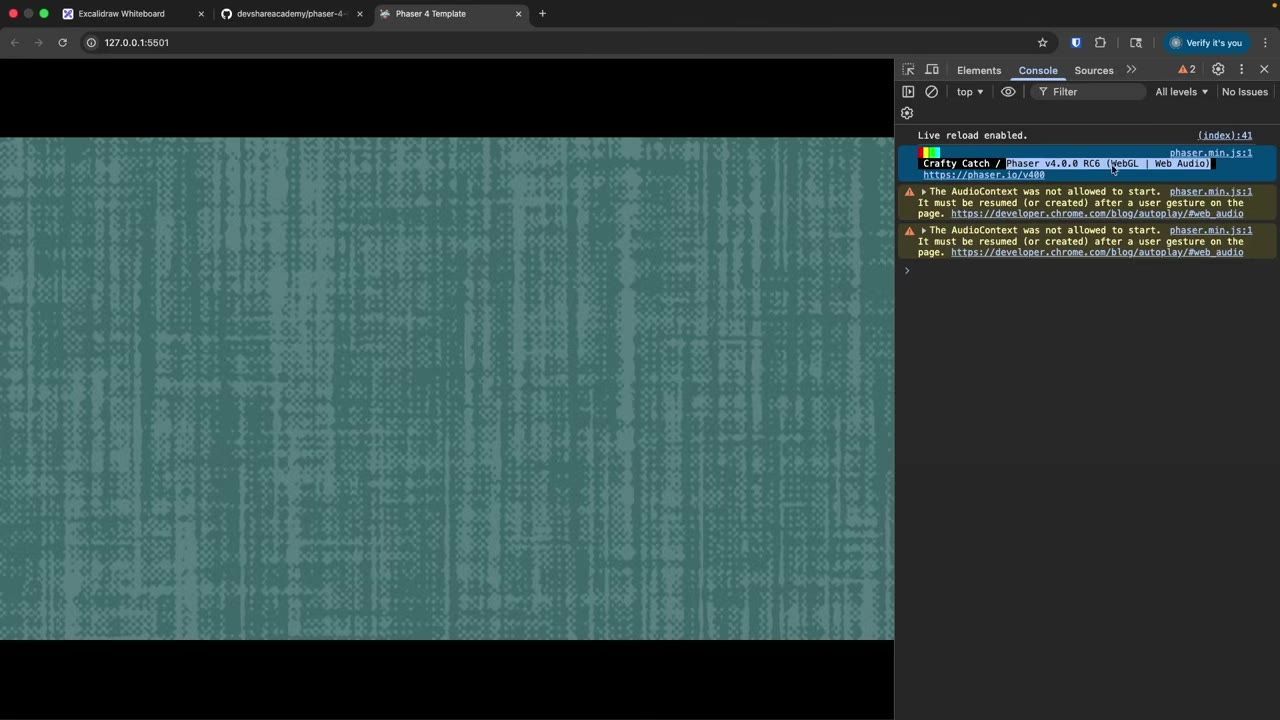The image size is (1280, 720).
Task: Click the second warning triangle icon
Action: (909, 231)
